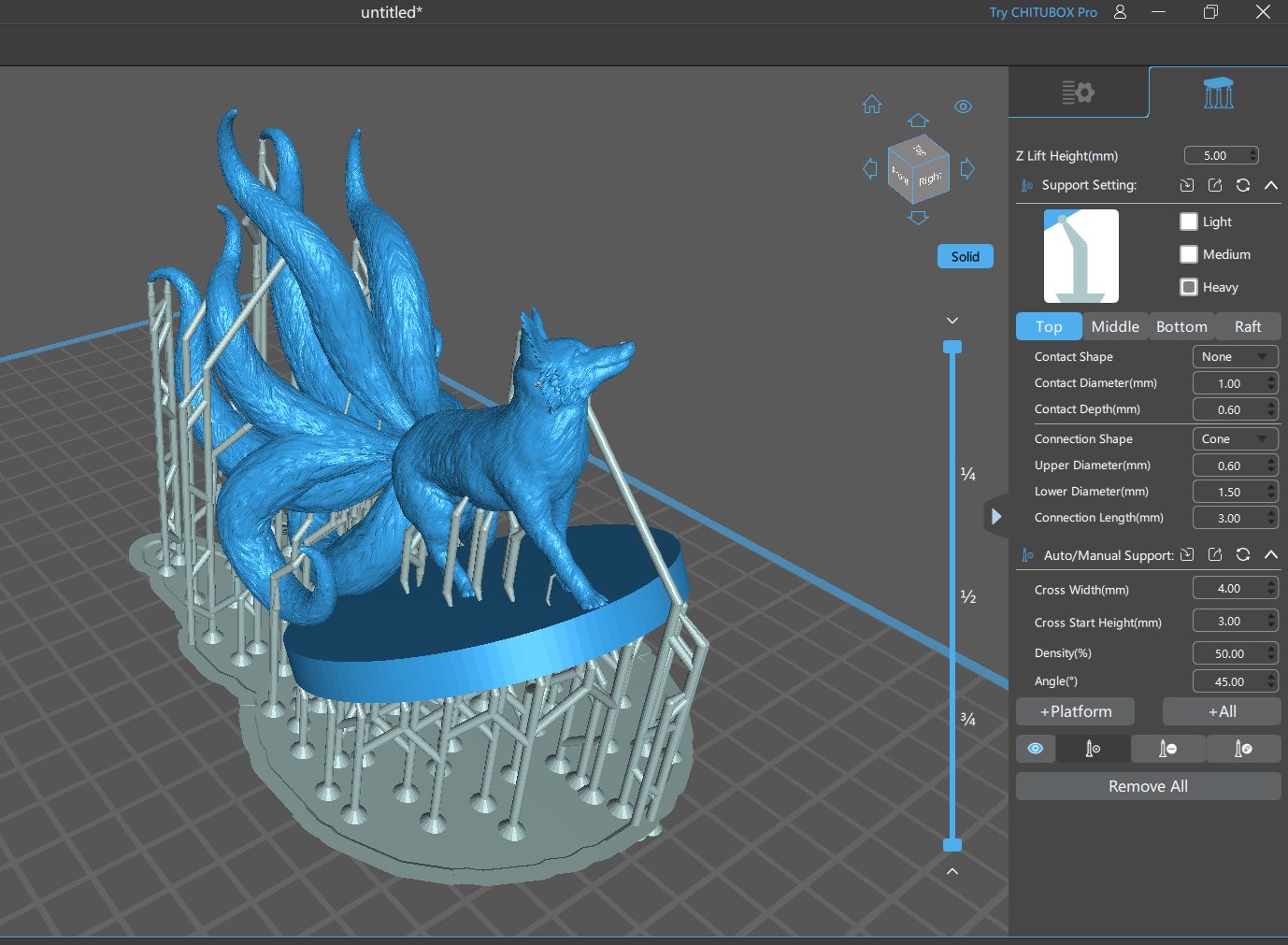Adjust Connection Length stepper arrows
The width and height of the screenshot is (1288, 945).
point(1271,518)
